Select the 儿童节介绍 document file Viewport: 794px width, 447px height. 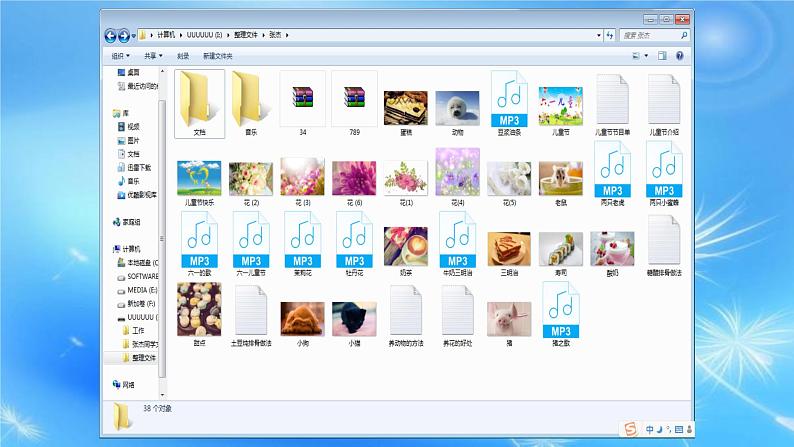coord(664,104)
